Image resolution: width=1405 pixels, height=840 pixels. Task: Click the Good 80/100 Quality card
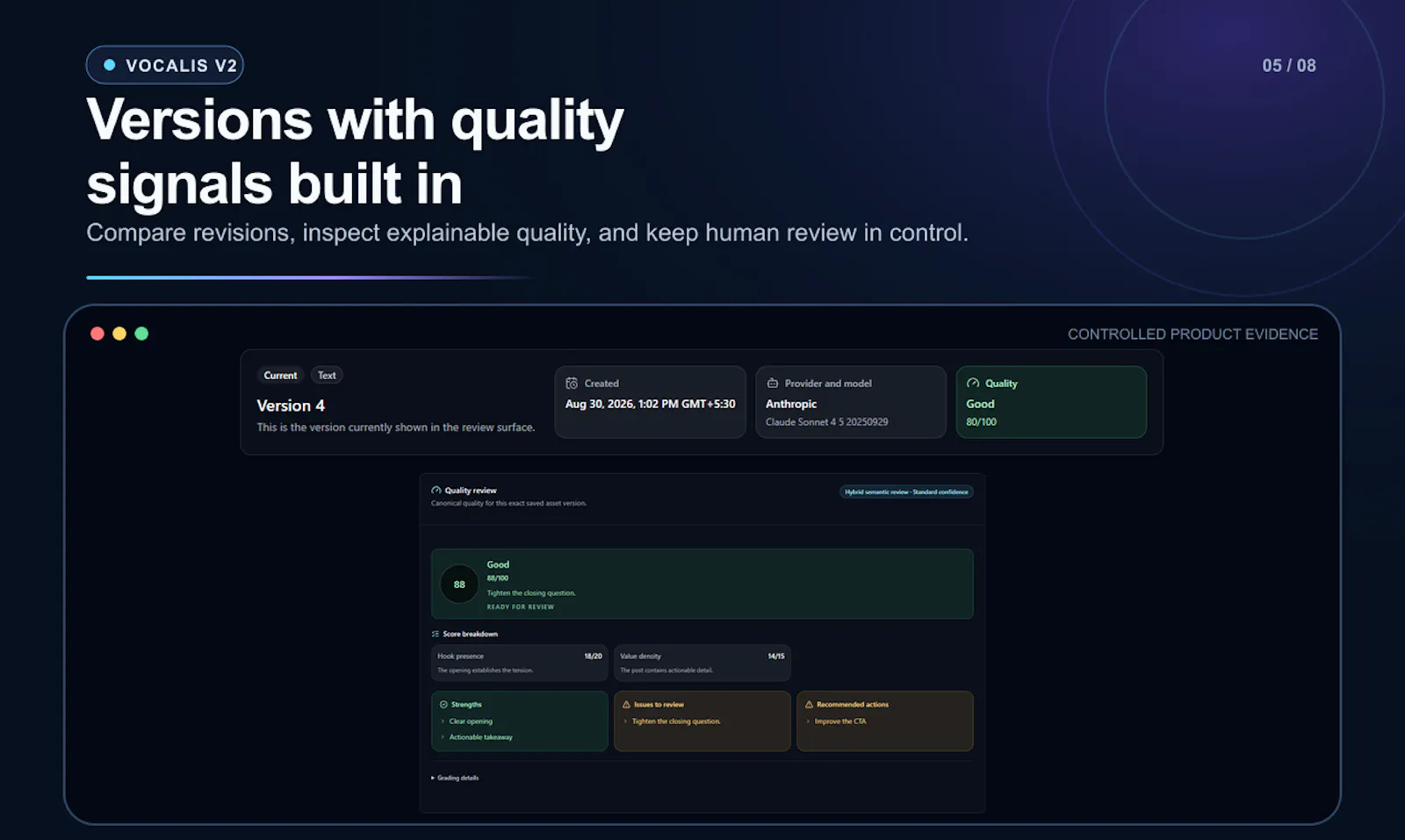(x=1051, y=402)
